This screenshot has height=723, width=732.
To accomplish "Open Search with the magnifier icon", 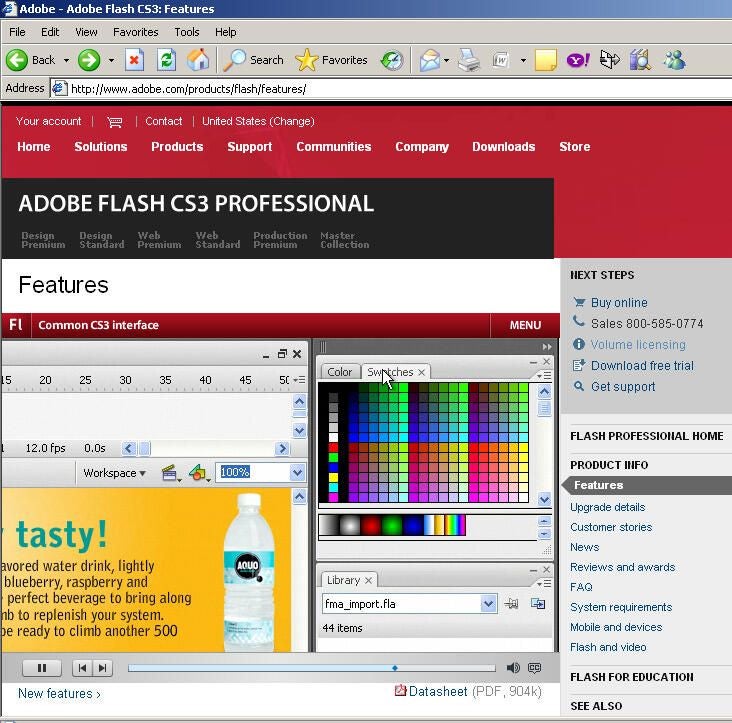I will click(x=234, y=60).
